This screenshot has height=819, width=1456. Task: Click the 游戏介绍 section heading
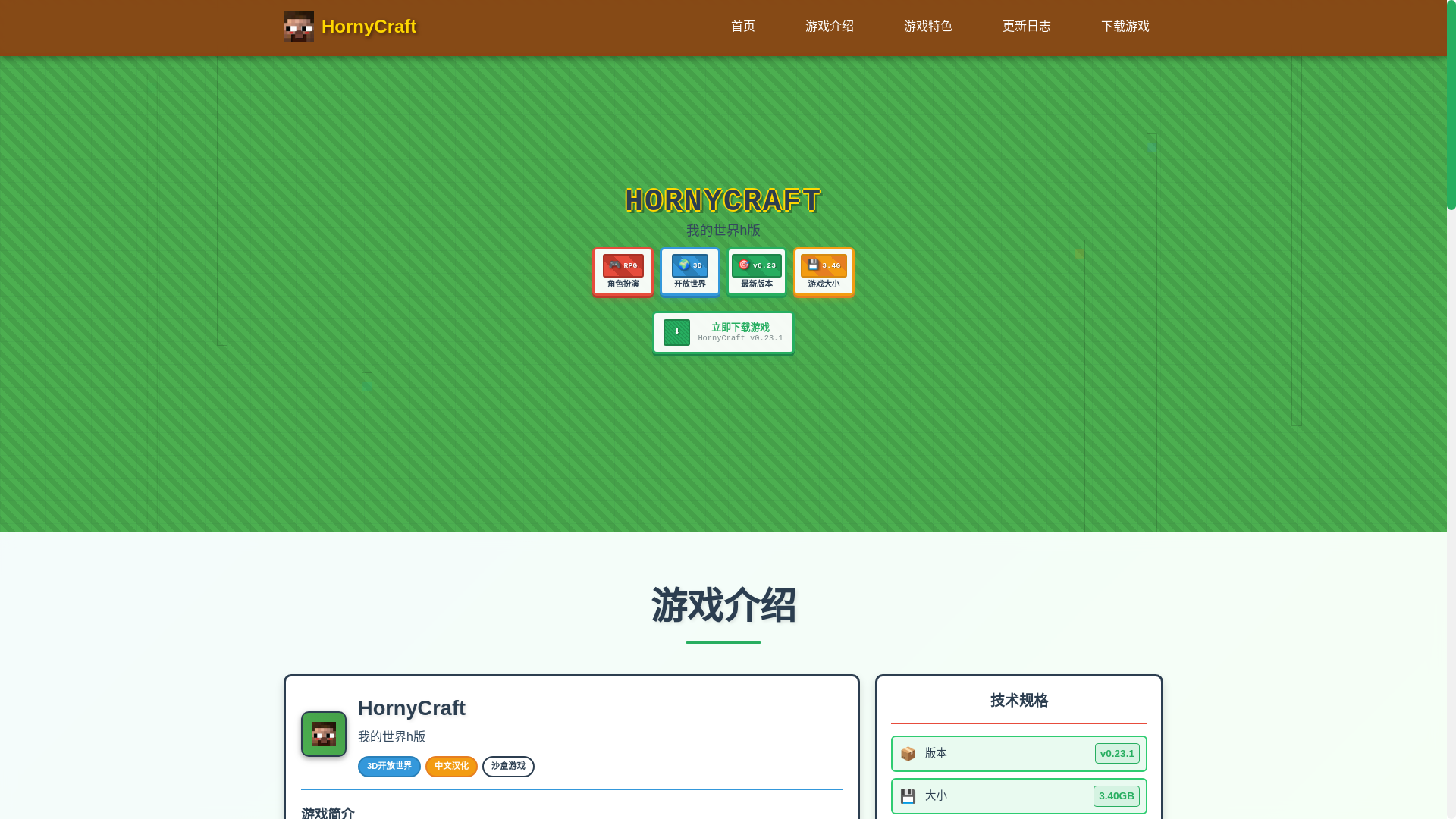723,605
